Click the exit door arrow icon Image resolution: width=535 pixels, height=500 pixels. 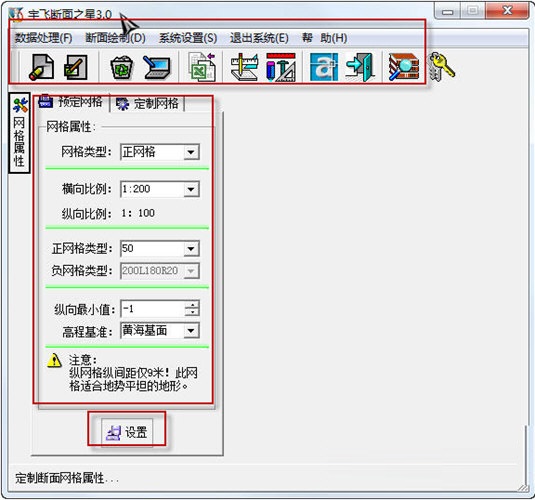pyautogui.click(x=360, y=67)
